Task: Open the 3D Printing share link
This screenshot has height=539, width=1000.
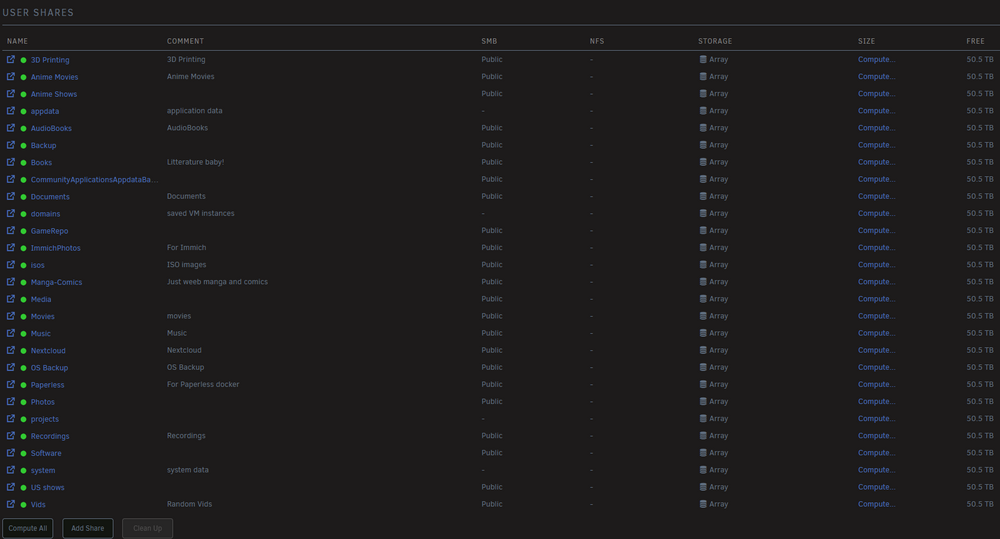Action: (x=50, y=60)
